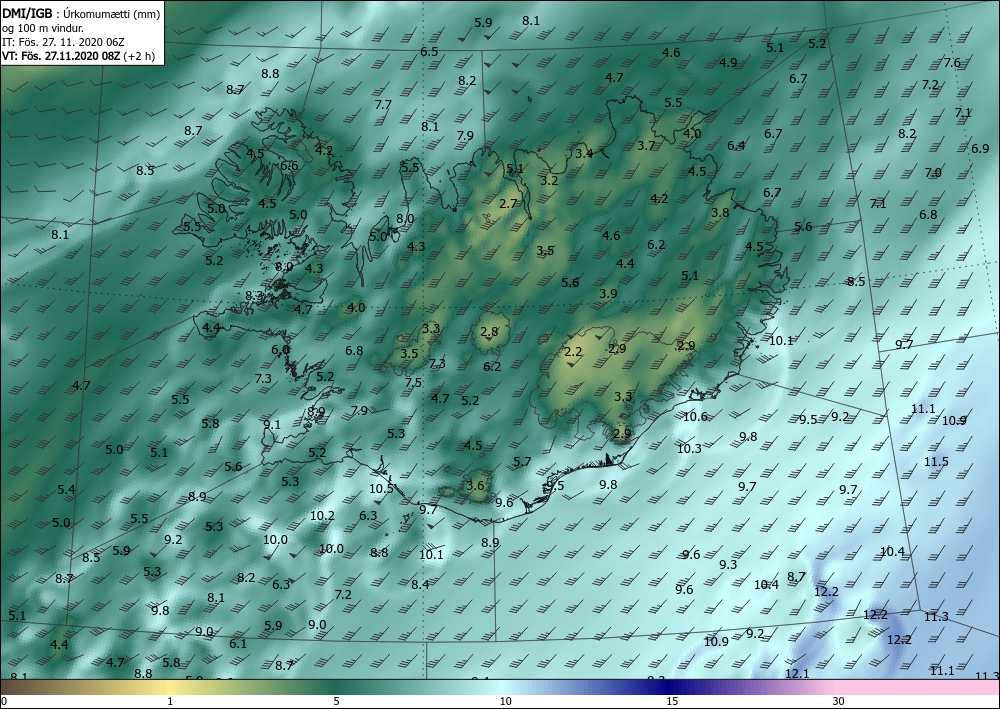Click the map value '11.5'

(936, 462)
